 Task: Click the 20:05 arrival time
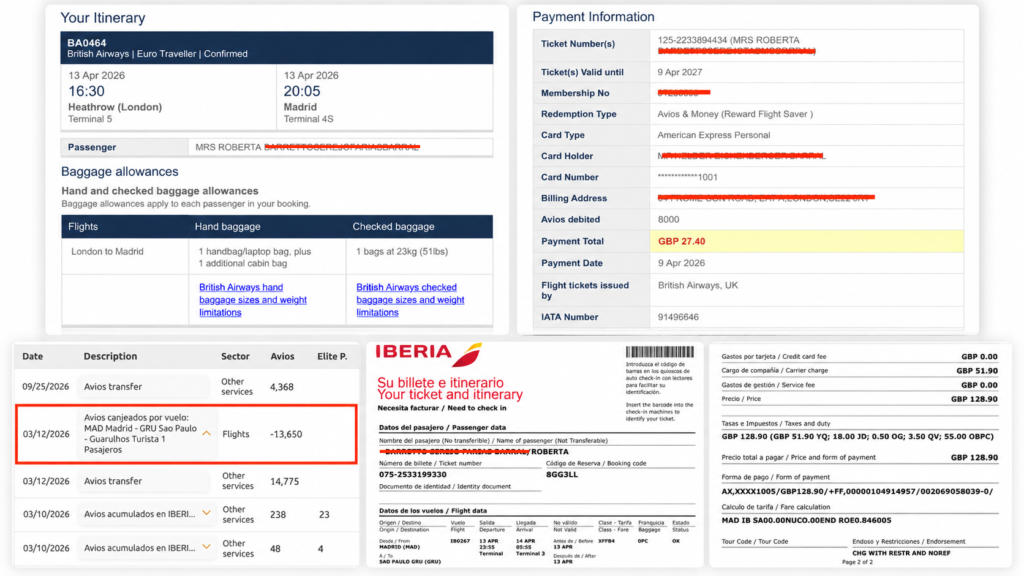(x=302, y=91)
